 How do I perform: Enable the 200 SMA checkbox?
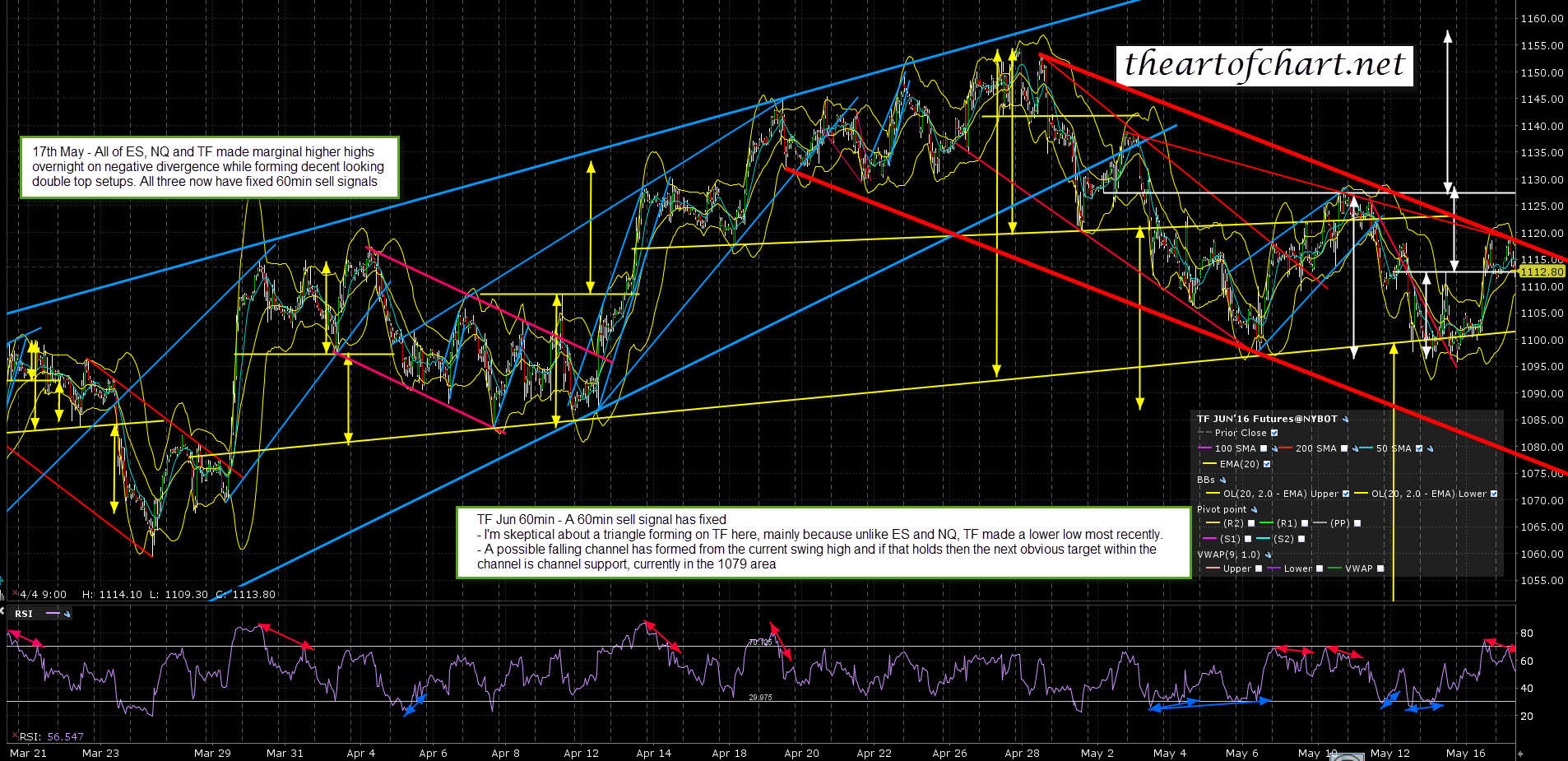tap(1344, 448)
